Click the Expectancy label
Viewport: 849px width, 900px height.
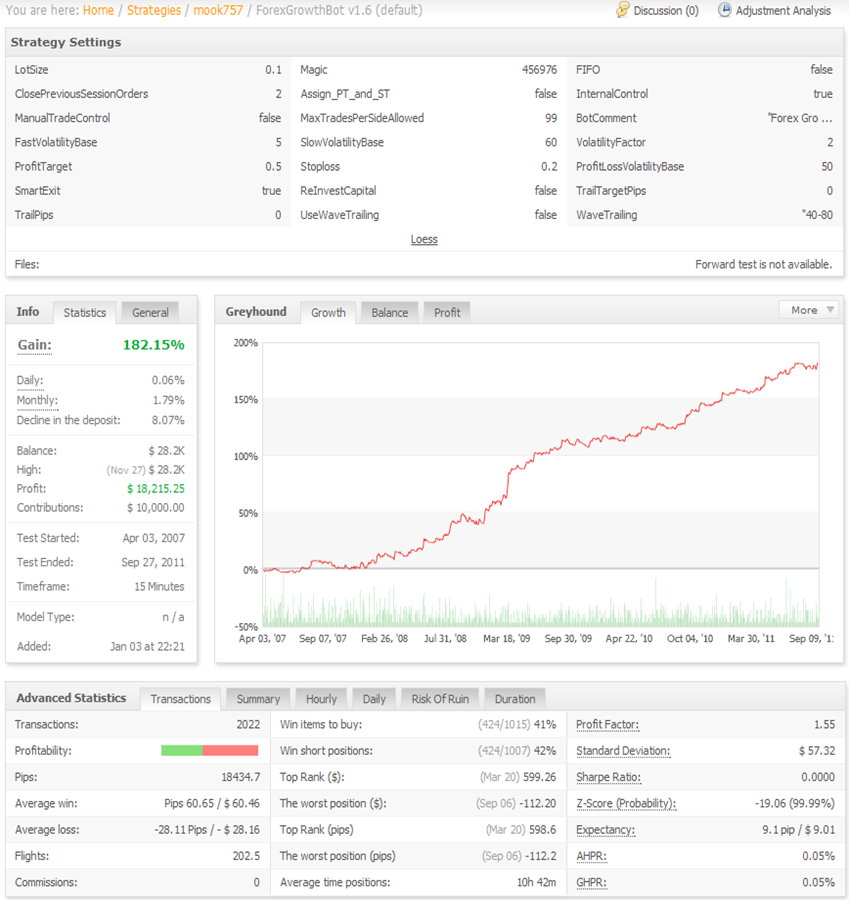606,829
